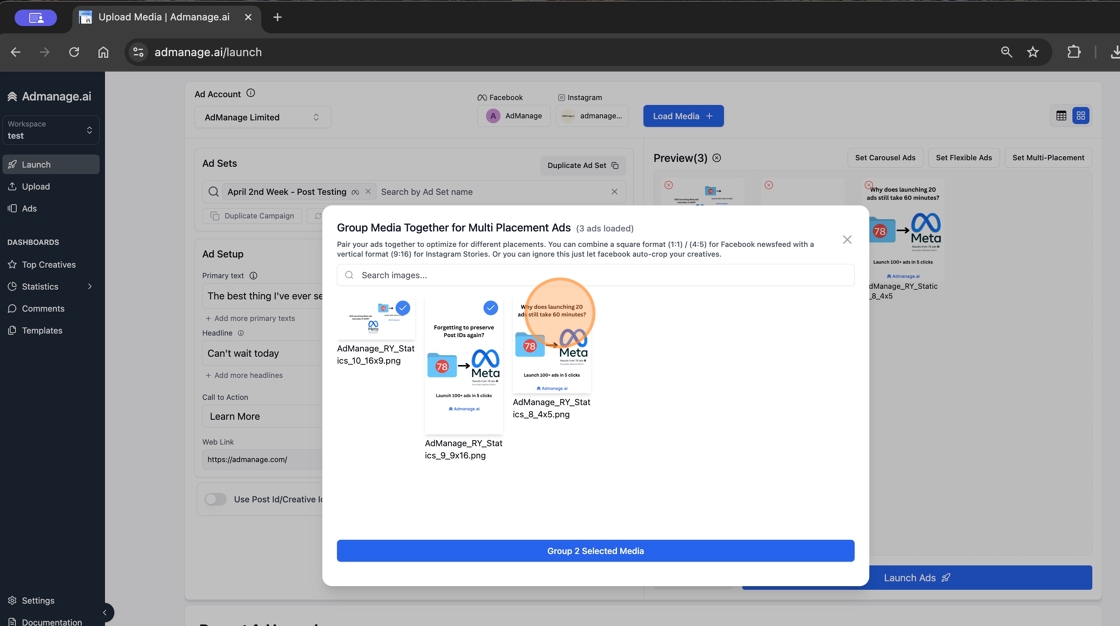Toggle the Use Post Id/Creative switch
The image size is (1120, 626).
pos(215,500)
